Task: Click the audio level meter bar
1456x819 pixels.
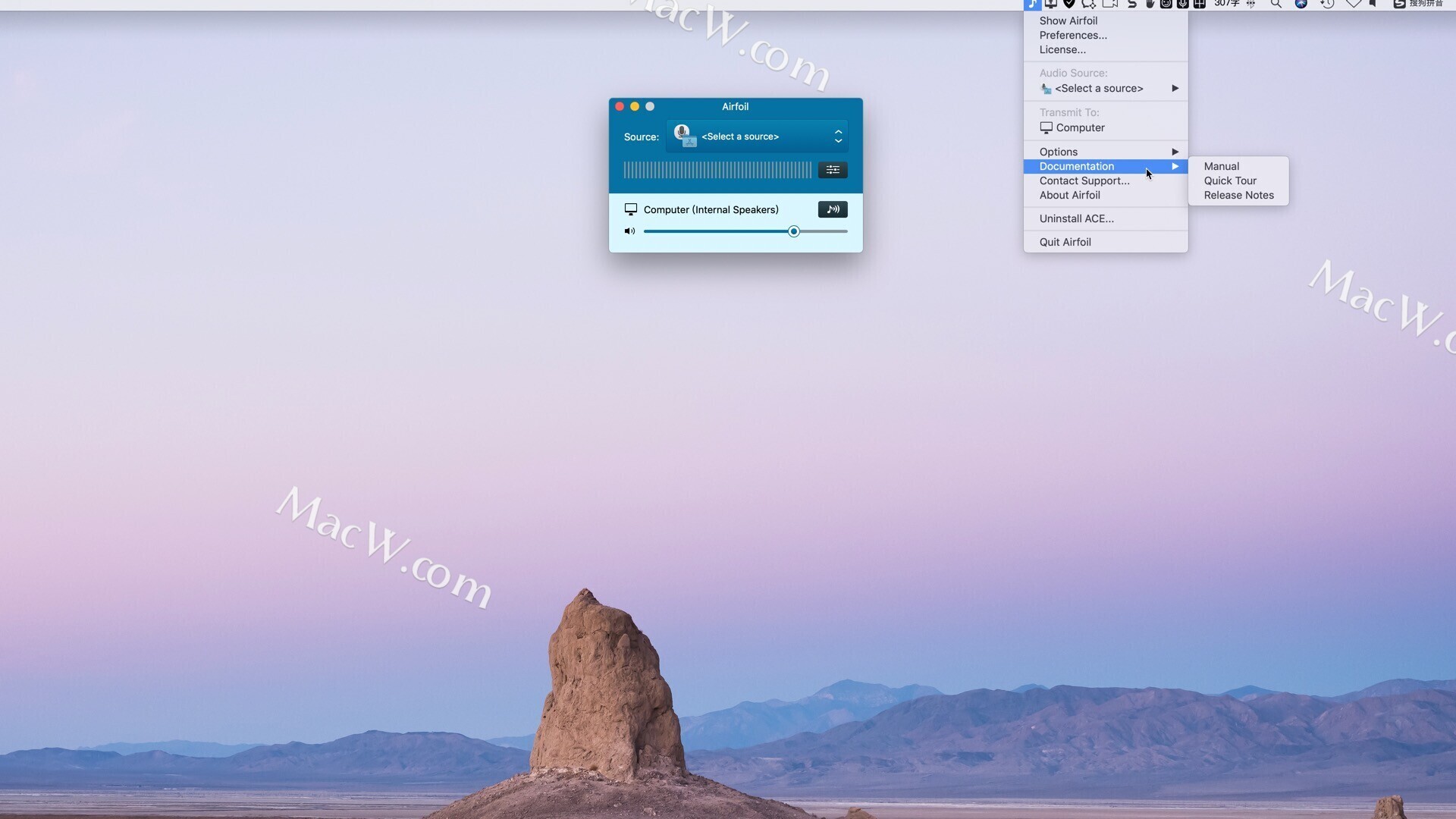Action: point(717,170)
